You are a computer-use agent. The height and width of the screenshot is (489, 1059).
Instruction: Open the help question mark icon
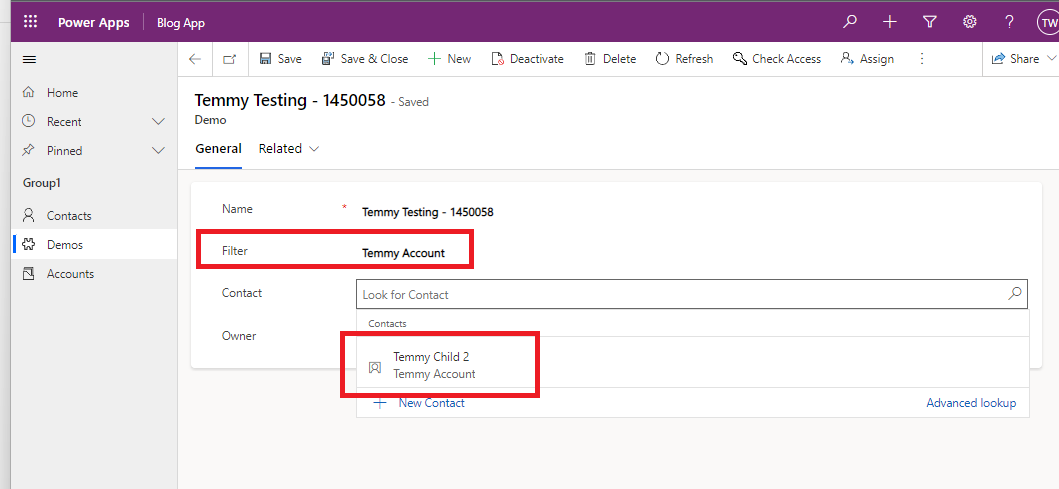[1010, 22]
